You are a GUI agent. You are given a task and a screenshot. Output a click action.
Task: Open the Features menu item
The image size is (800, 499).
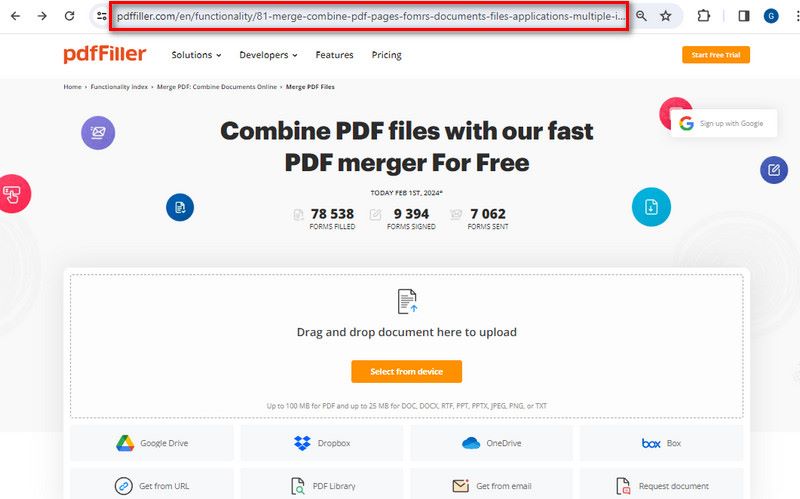pos(334,55)
